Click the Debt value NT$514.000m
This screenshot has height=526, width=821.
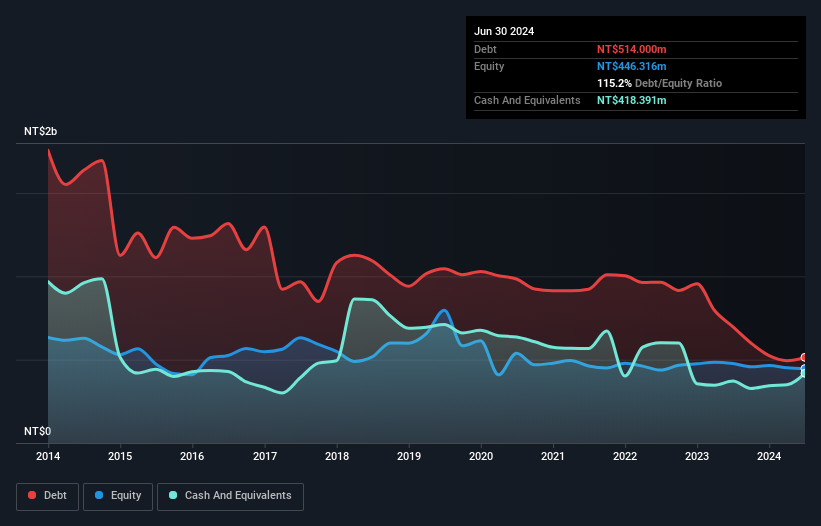[x=631, y=49]
